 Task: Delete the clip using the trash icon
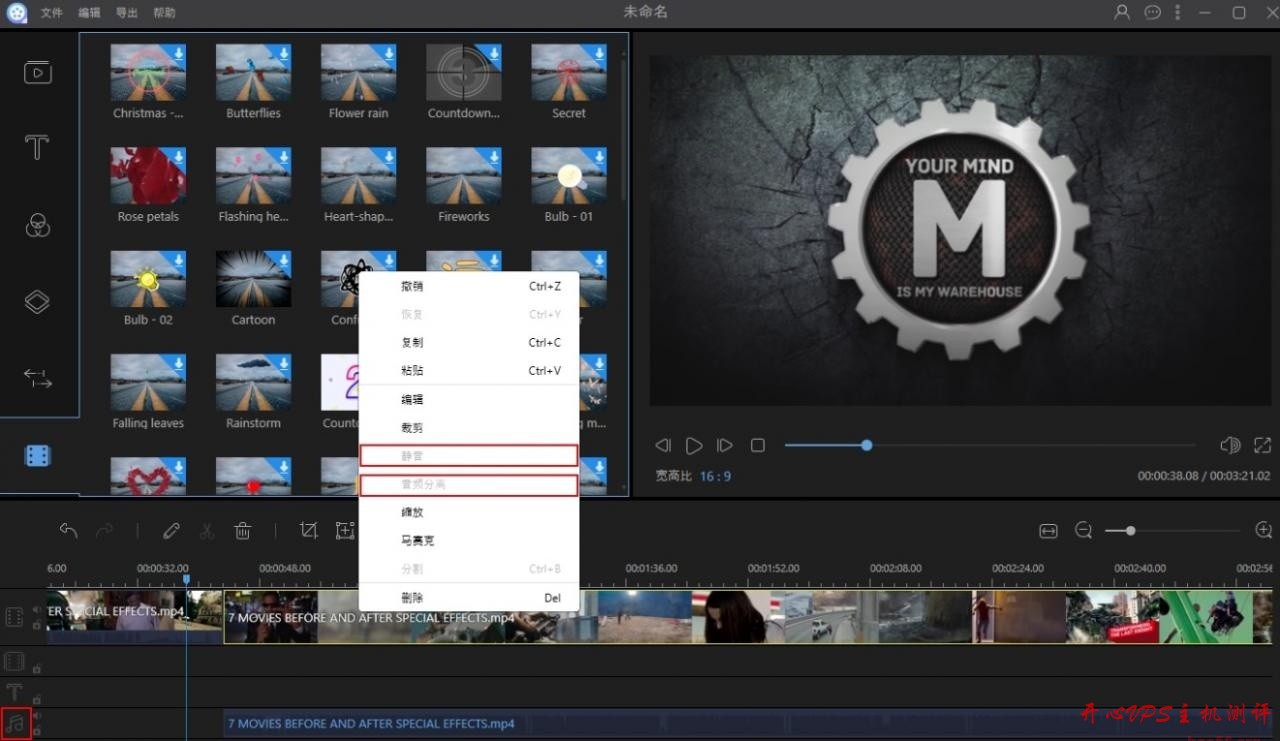click(243, 531)
